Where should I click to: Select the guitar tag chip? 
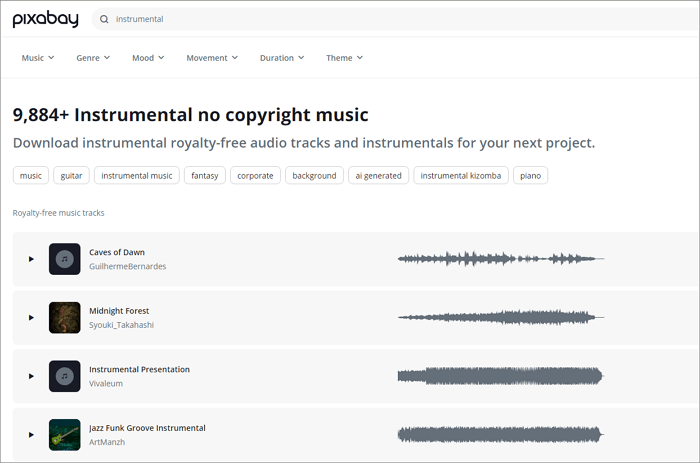(71, 176)
